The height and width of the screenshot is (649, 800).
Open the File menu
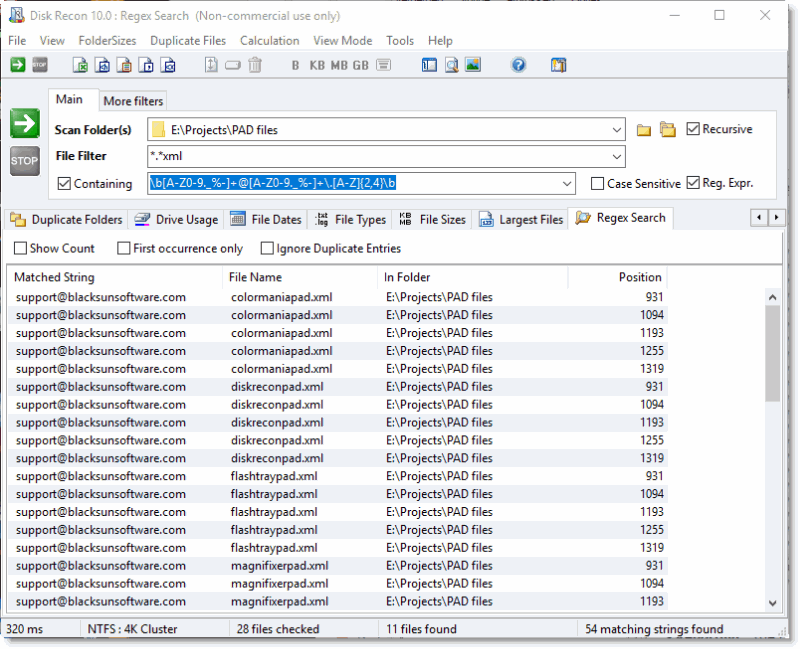[x=17, y=41]
